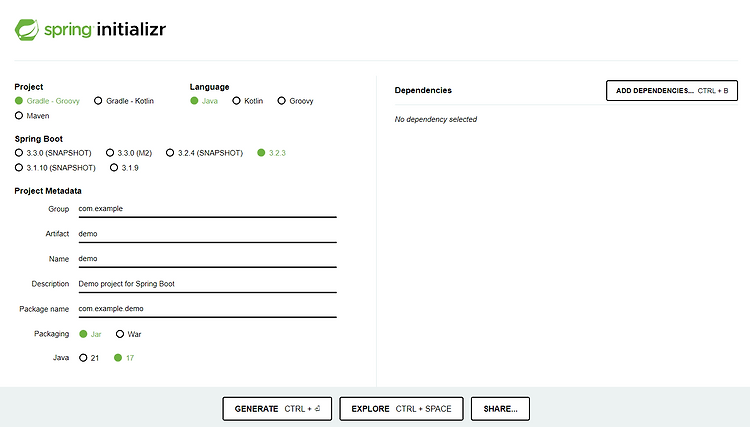Choose Groovy language radio
Image resolution: width=750 pixels, height=427 pixels.
tap(296, 101)
